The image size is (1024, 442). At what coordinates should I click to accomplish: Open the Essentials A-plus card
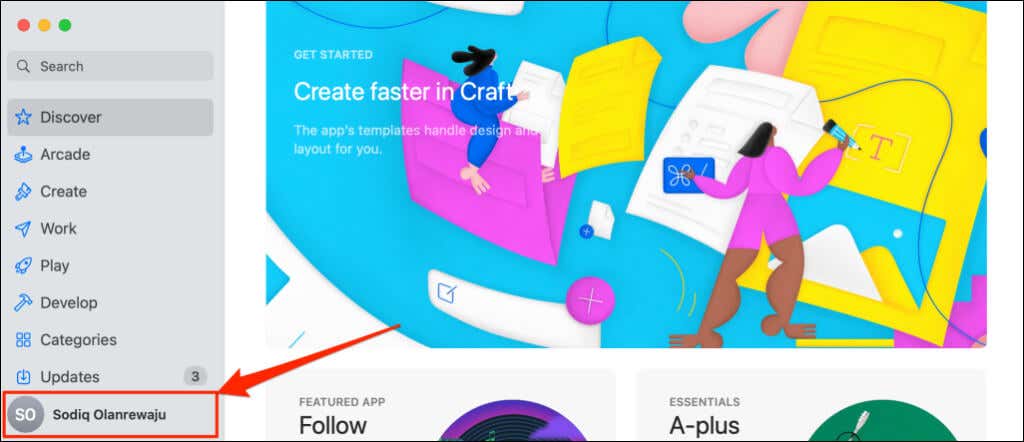coord(812,405)
